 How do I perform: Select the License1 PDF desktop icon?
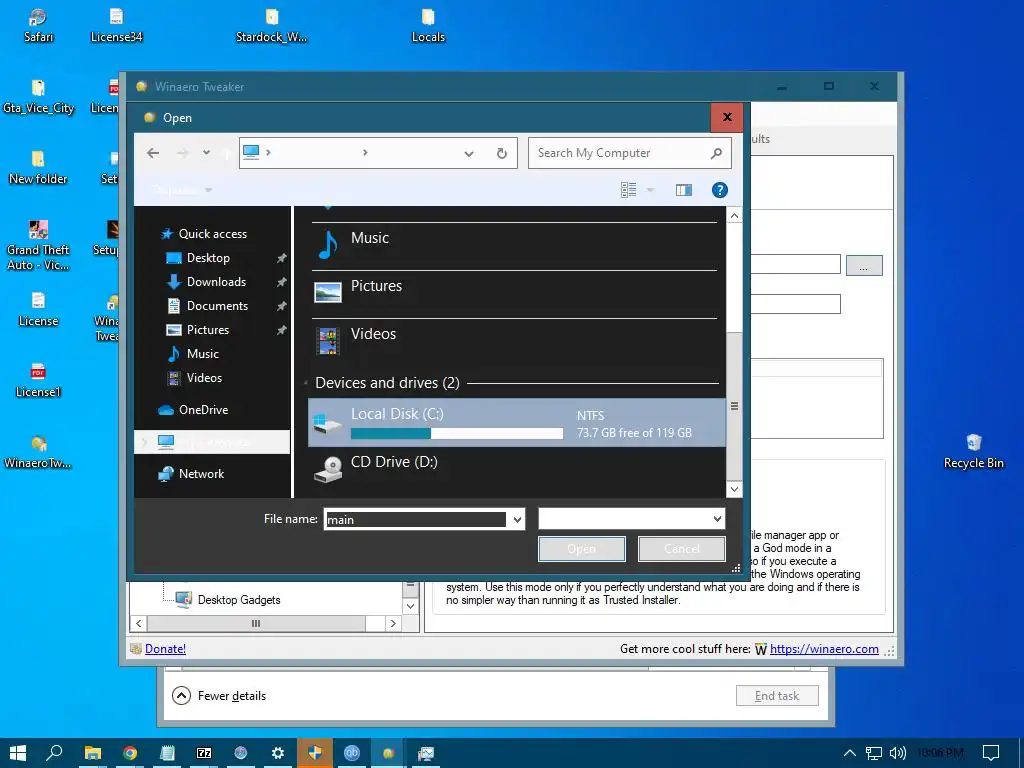(38, 381)
